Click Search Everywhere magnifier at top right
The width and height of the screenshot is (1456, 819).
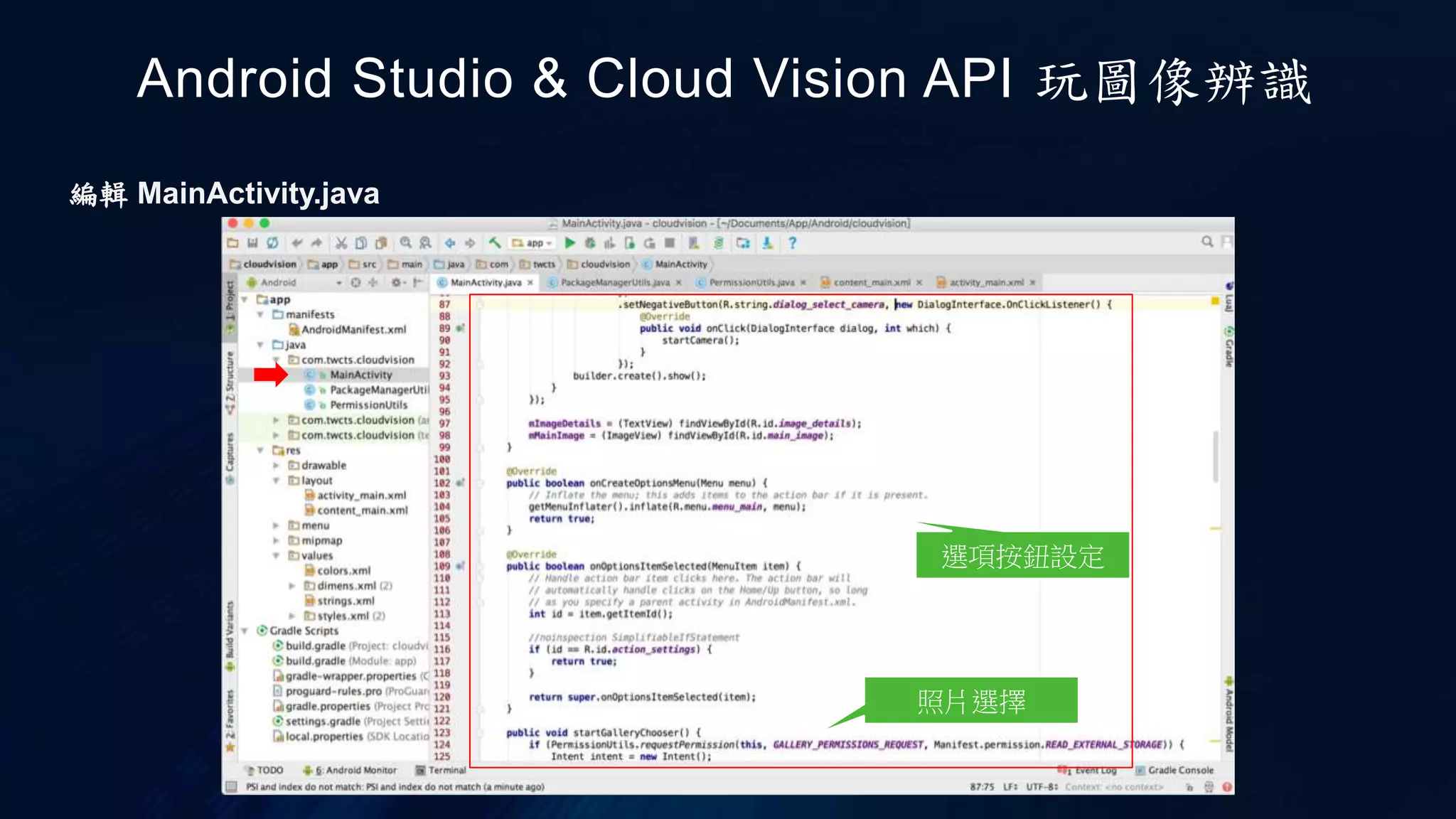coord(1207,242)
